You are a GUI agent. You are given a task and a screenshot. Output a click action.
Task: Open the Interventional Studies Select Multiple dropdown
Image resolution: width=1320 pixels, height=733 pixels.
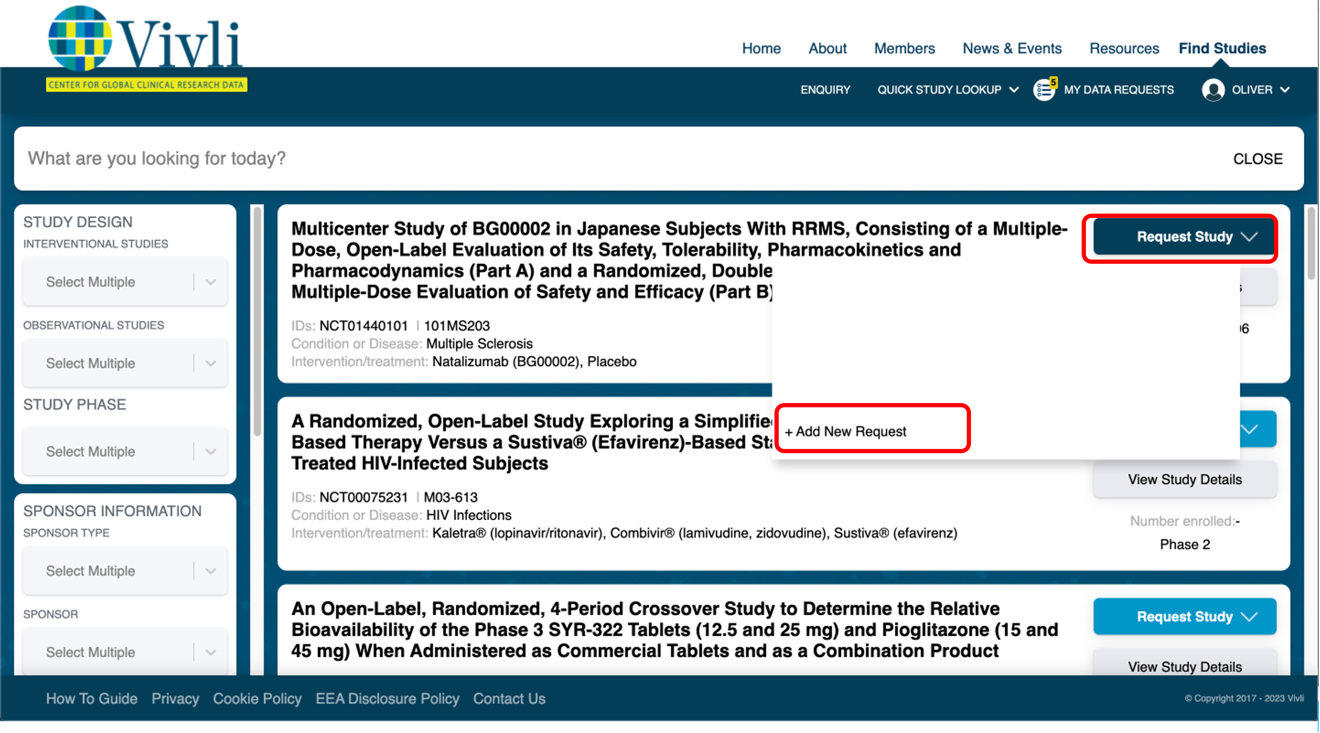[125, 282]
